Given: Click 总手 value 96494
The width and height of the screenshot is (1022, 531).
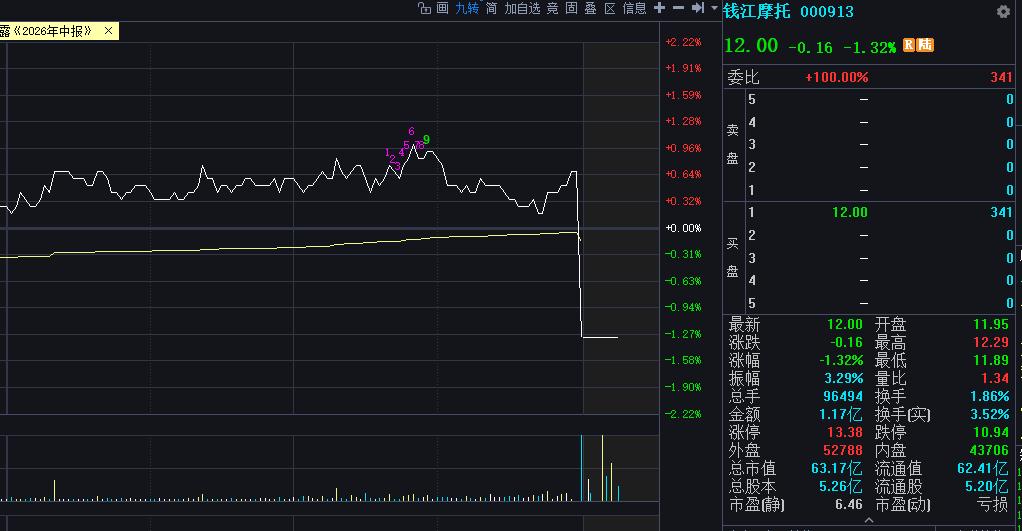Looking at the screenshot, I should 843,396.
